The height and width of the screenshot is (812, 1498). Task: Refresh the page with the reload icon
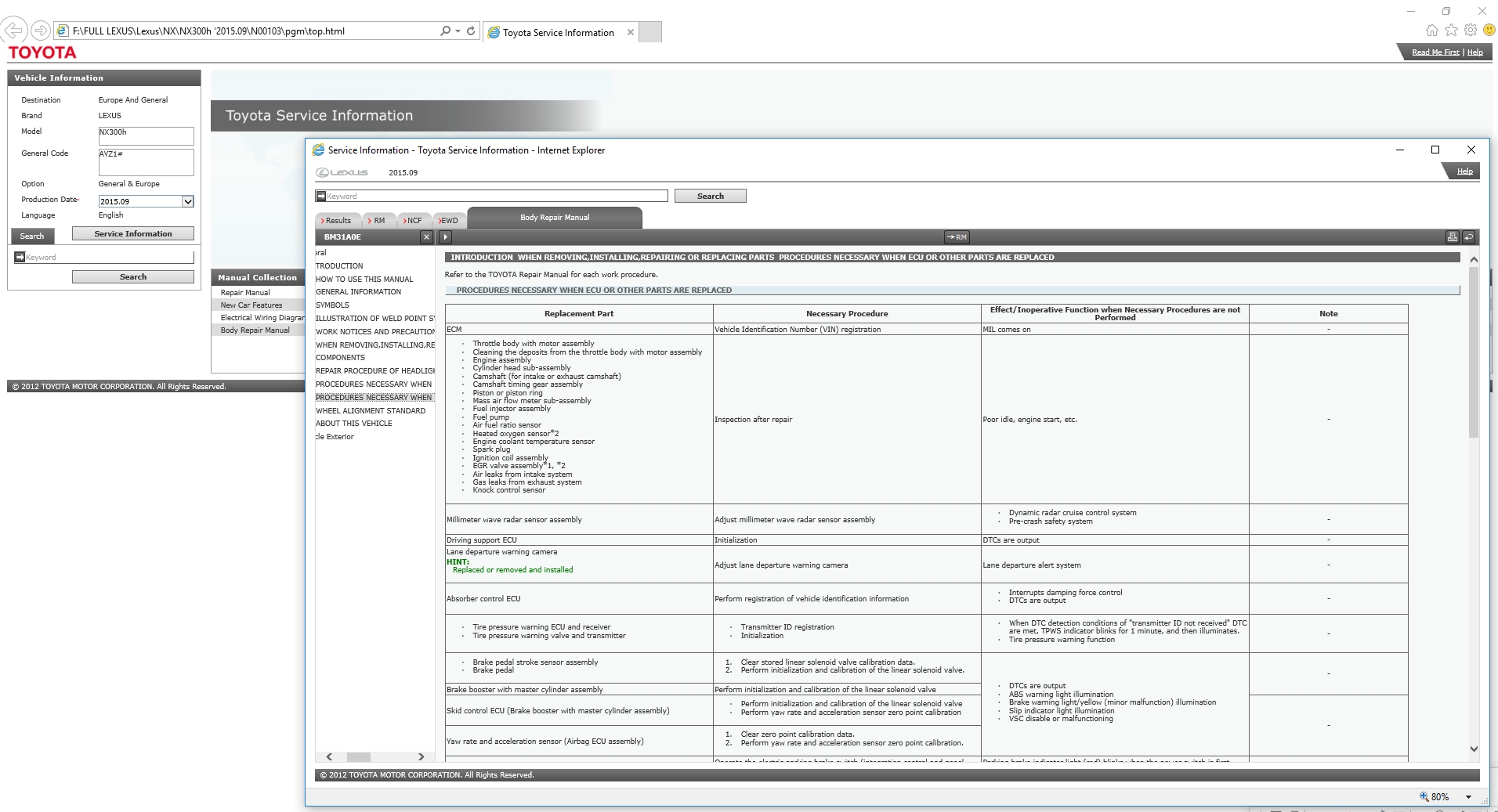coord(471,31)
